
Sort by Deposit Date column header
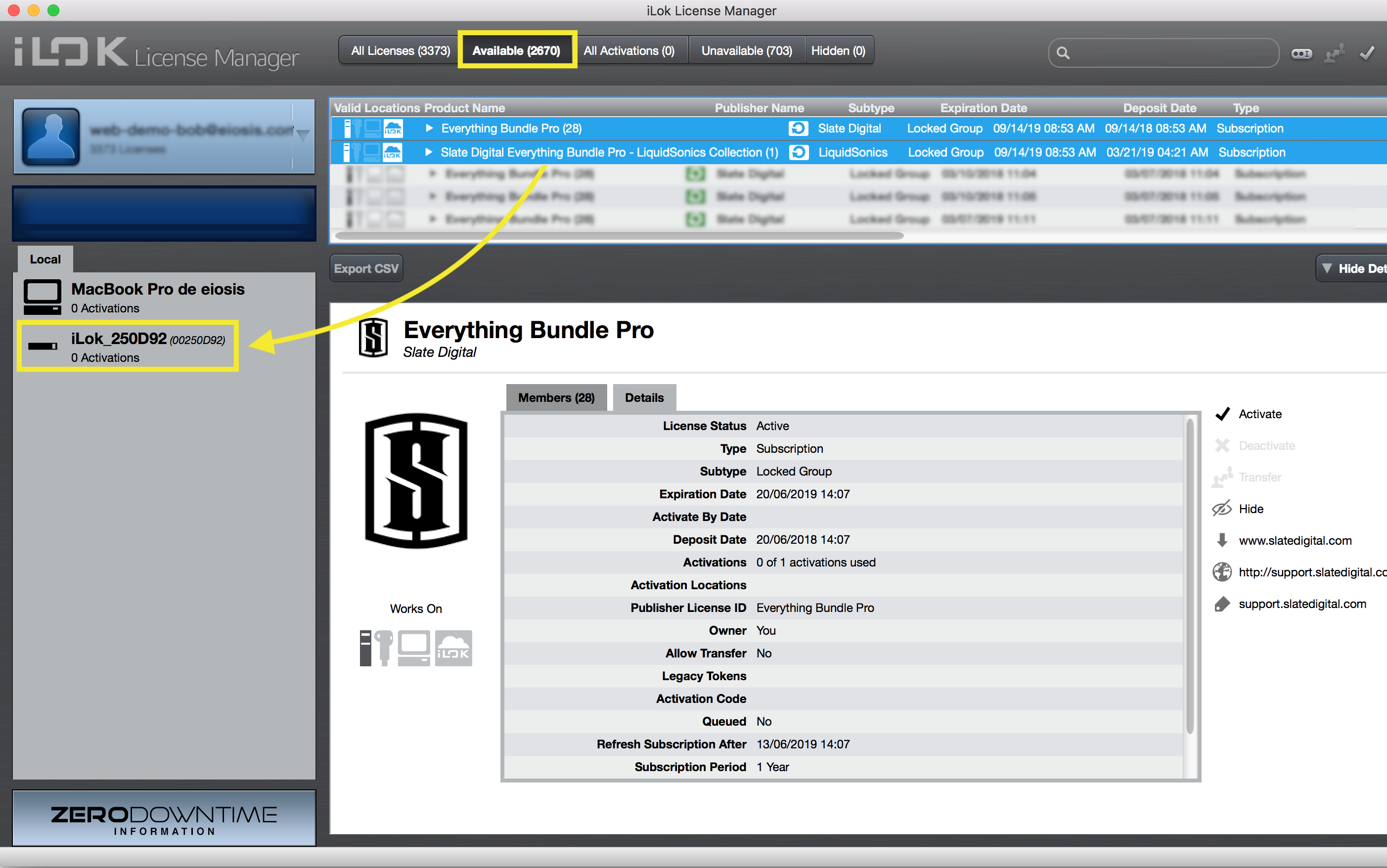1159,108
